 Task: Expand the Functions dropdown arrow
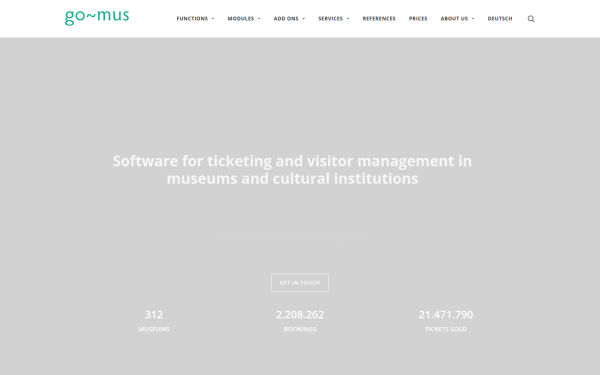(213, 19)
